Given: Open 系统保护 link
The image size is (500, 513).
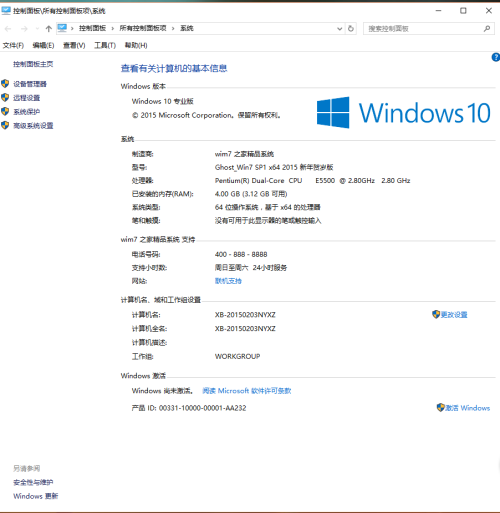Looking at the screenshot, I should click(26, 112).
